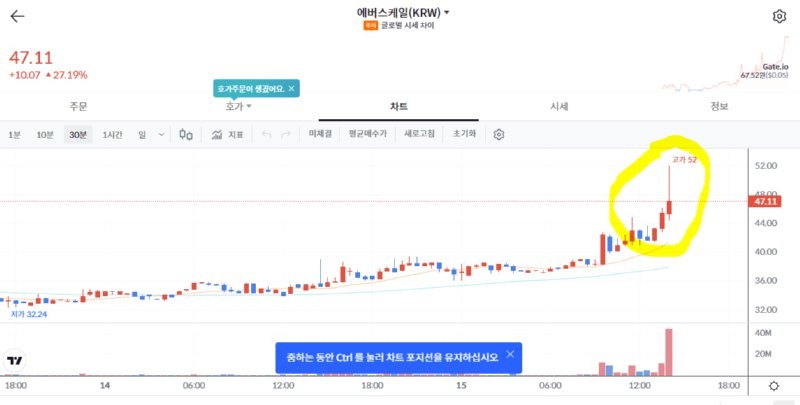The height and width of the screenshot is (405, 800).
Task: Click the chart undo arrow
Action: click(x=266, y=135)
